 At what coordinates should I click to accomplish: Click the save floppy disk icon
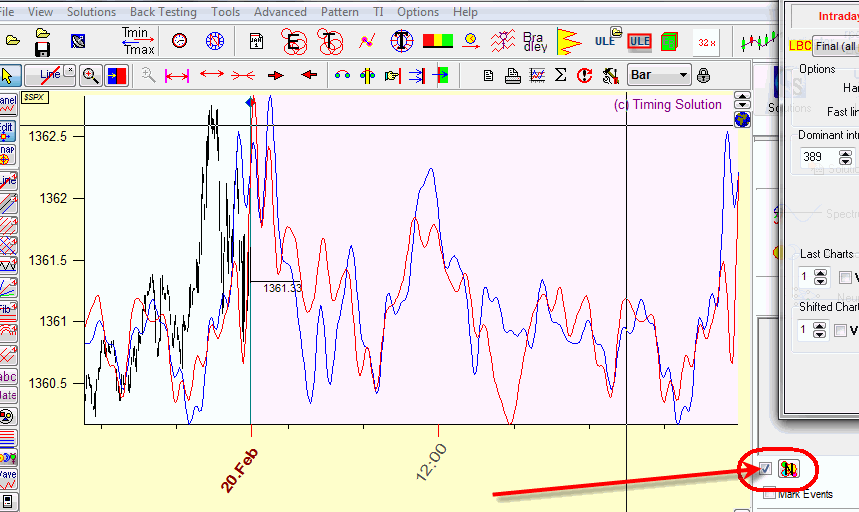[x=42, y=48]
